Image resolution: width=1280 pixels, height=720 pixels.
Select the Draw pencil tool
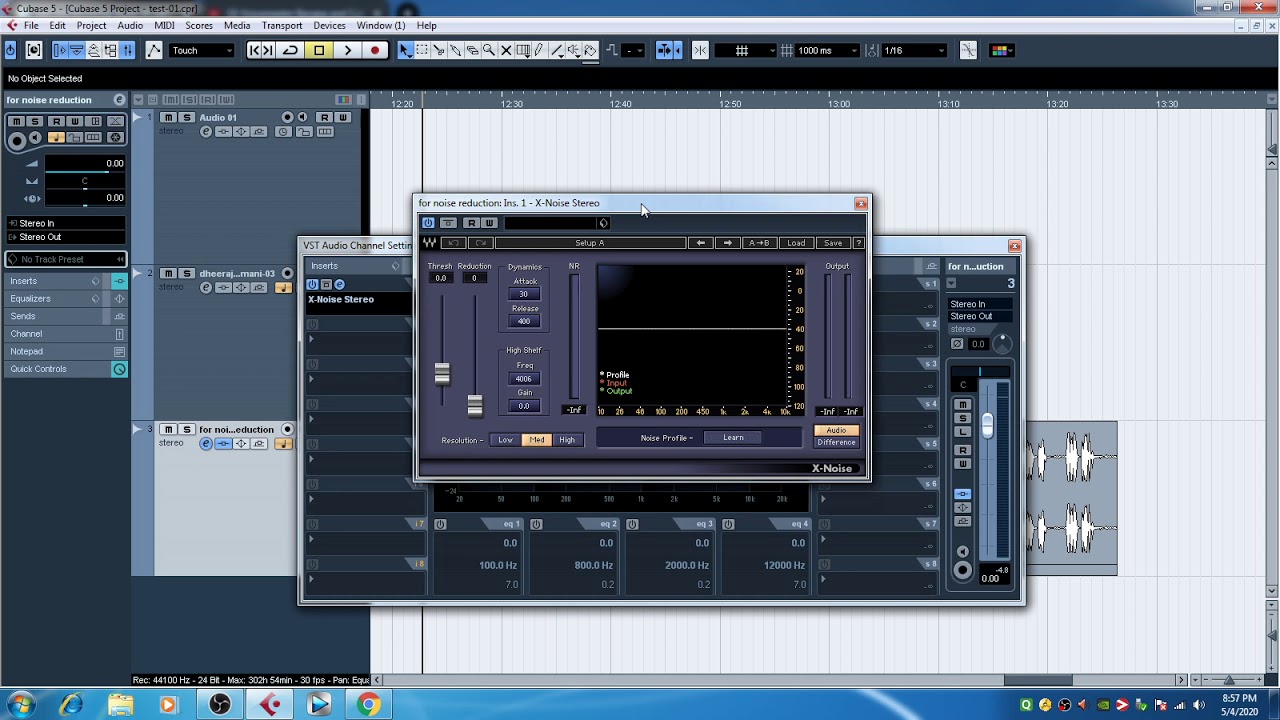[539, 50]
